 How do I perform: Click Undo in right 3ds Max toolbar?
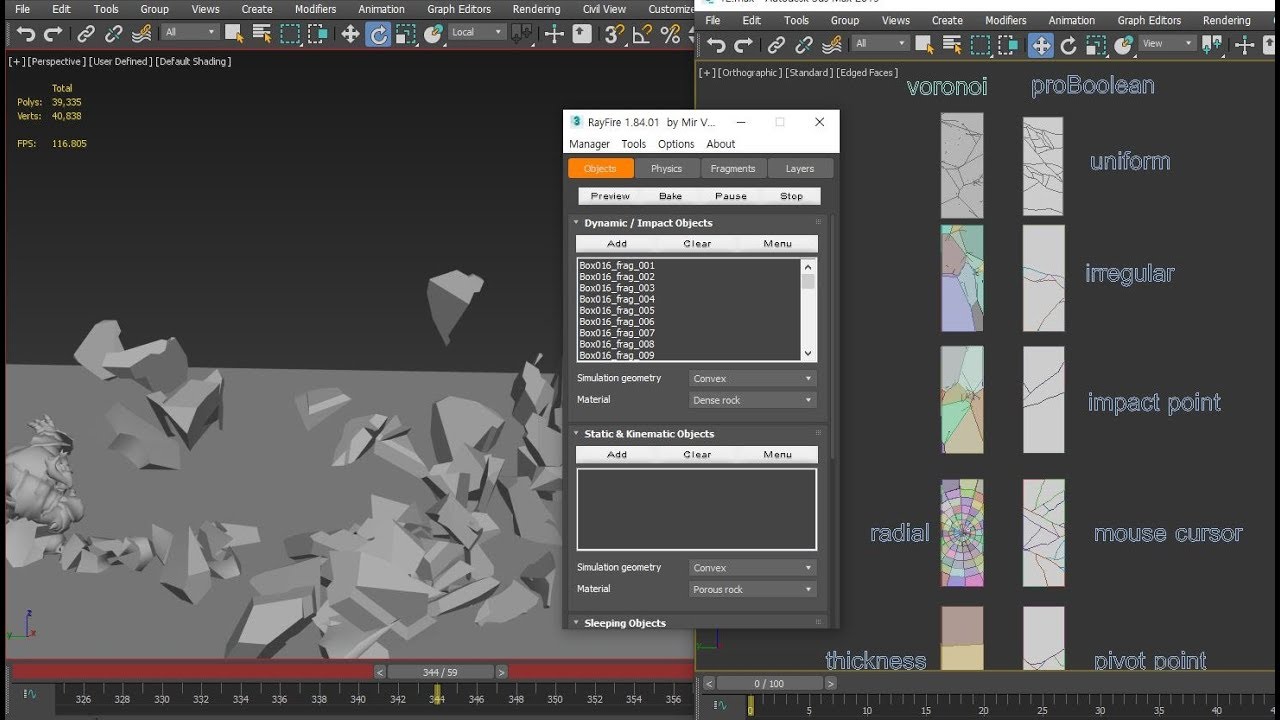(x=717, y=44)
